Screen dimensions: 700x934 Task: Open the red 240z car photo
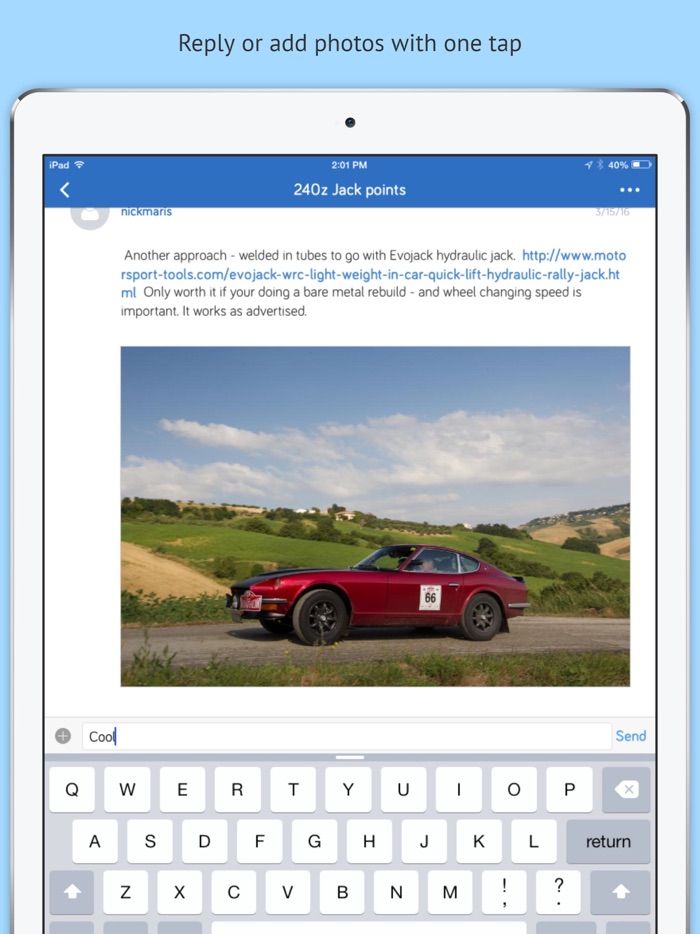[x=375, y=516]
